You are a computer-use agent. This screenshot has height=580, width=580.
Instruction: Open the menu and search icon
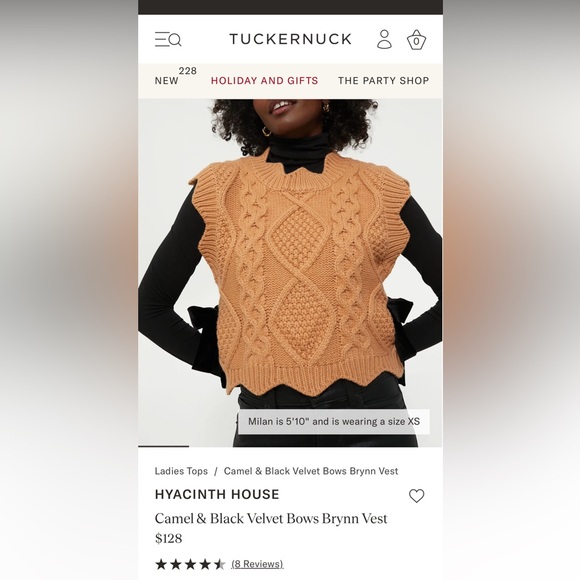pyautogui.click(x=168, y=39)
